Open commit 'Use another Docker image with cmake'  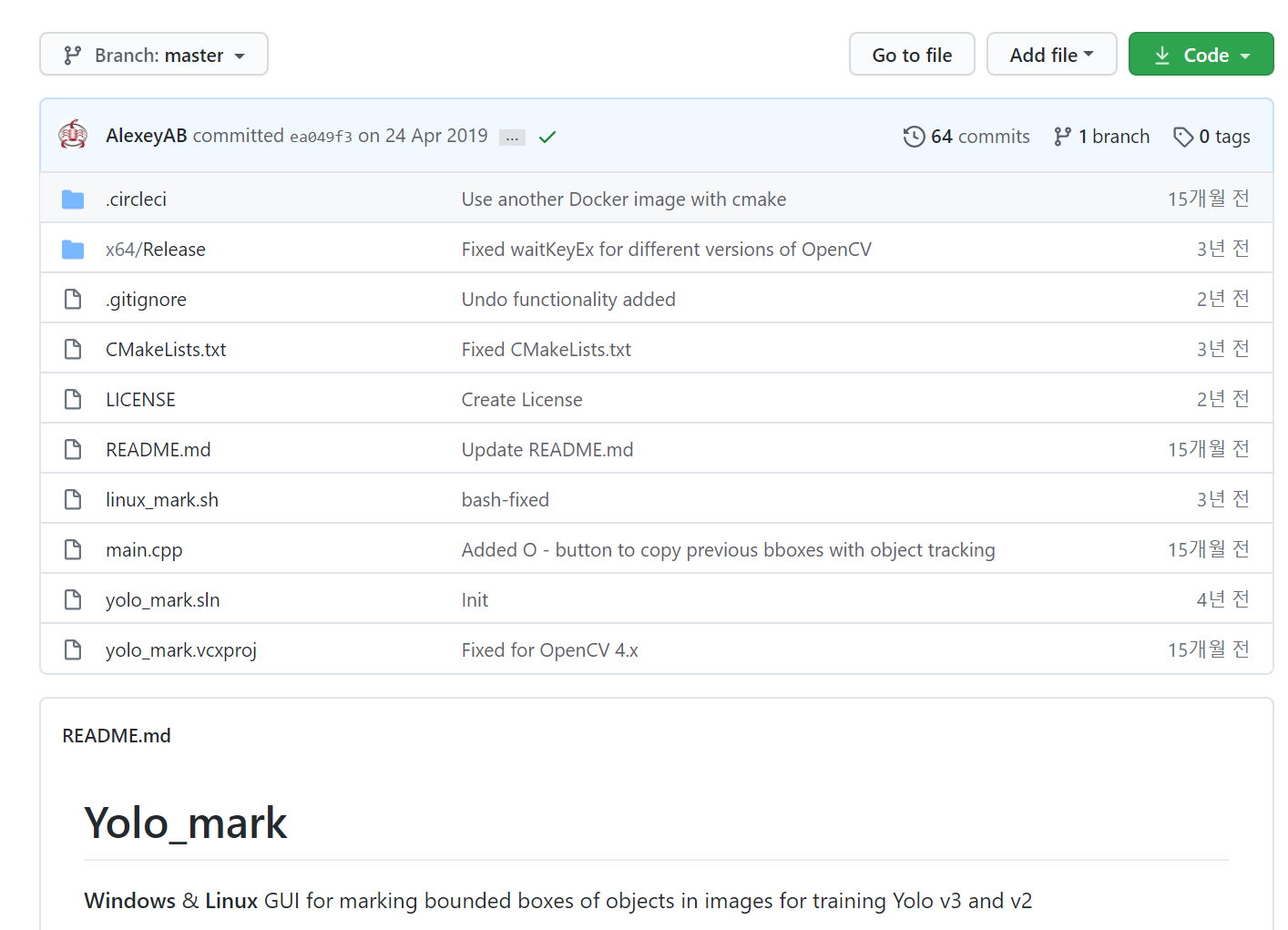point(624,199)
